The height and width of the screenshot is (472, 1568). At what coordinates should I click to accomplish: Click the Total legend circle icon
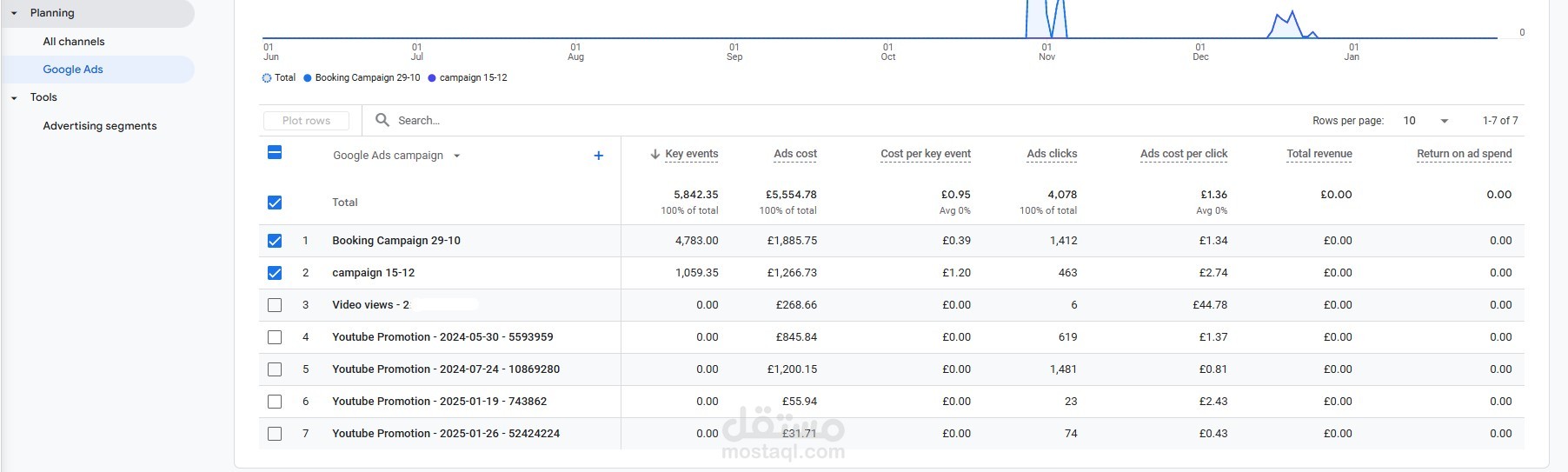tap(267, 78)
